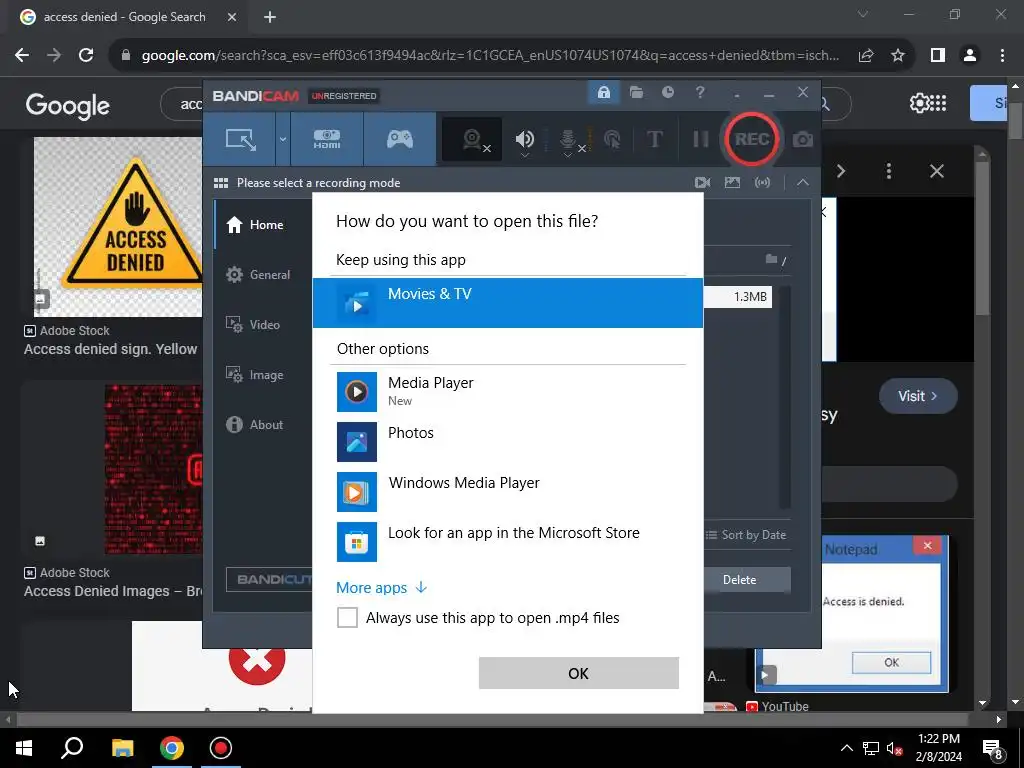1024x768 pixels.
Task: Open the Bandicam grid menu icon
Action: coord(221,183)
